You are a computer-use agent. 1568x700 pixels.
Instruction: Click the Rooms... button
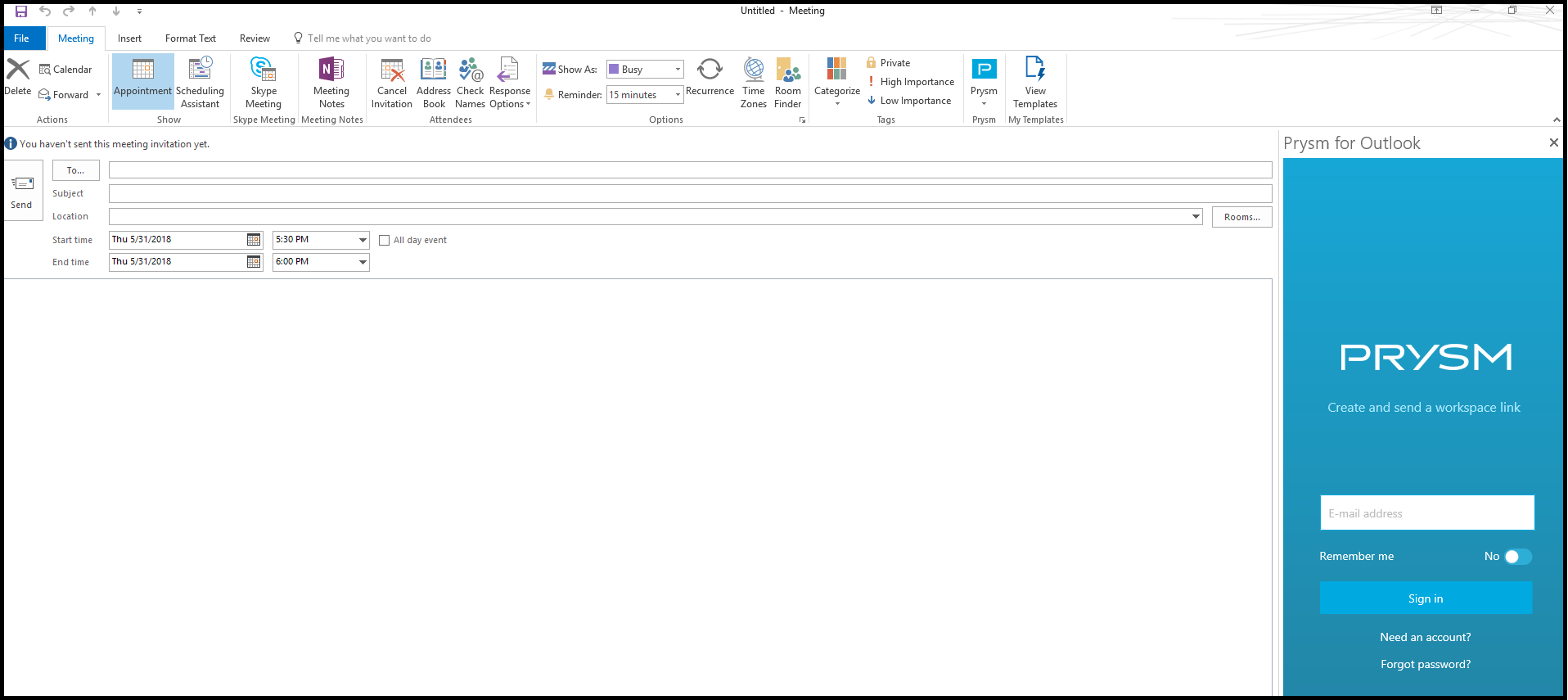coord(1242,217)
